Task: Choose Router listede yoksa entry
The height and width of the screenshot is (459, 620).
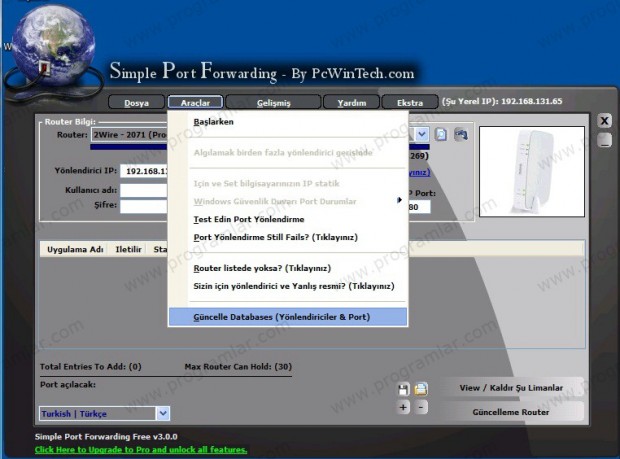Action: (288, 268)
